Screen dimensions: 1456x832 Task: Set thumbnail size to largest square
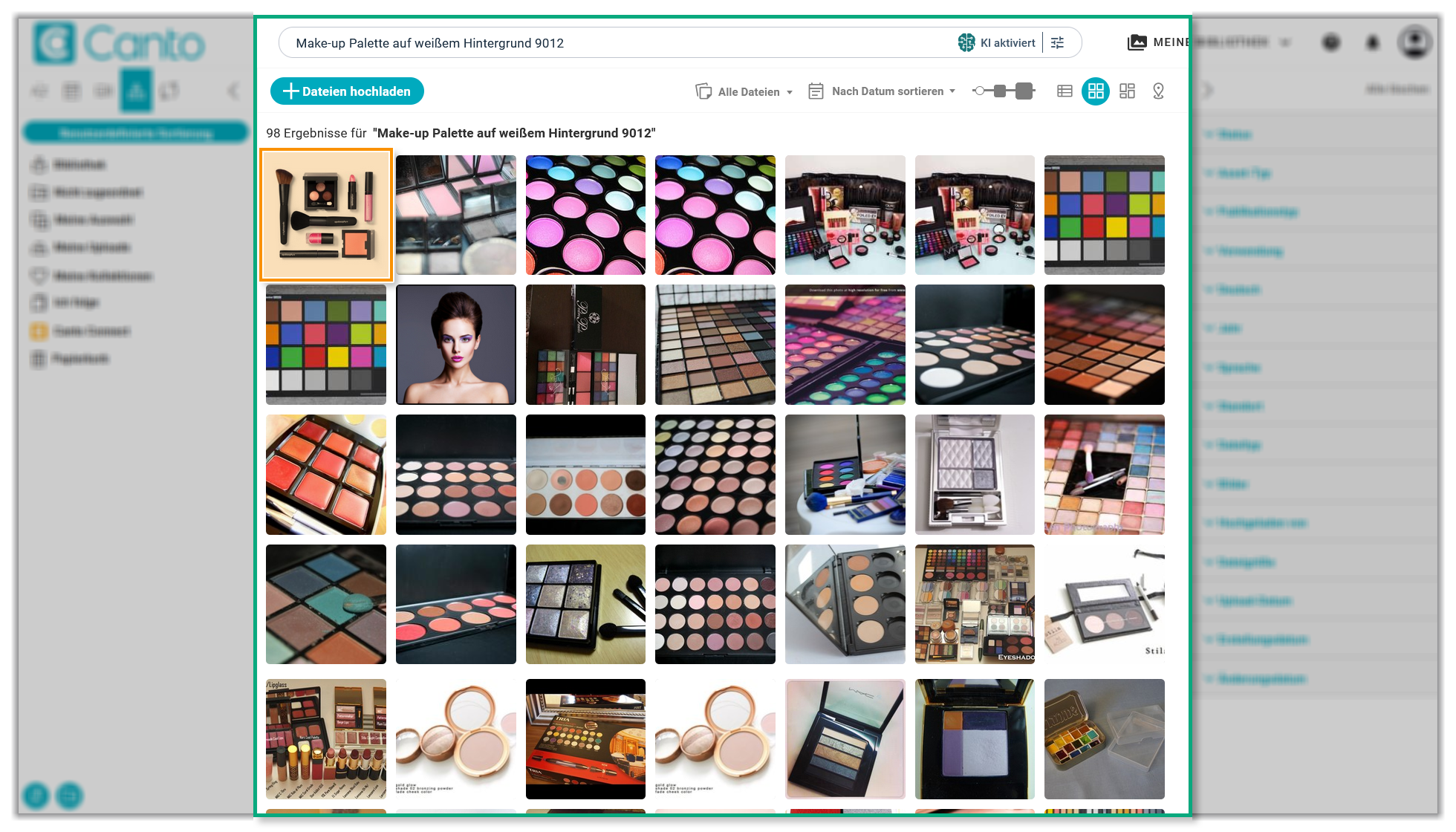coord(1024,91)
